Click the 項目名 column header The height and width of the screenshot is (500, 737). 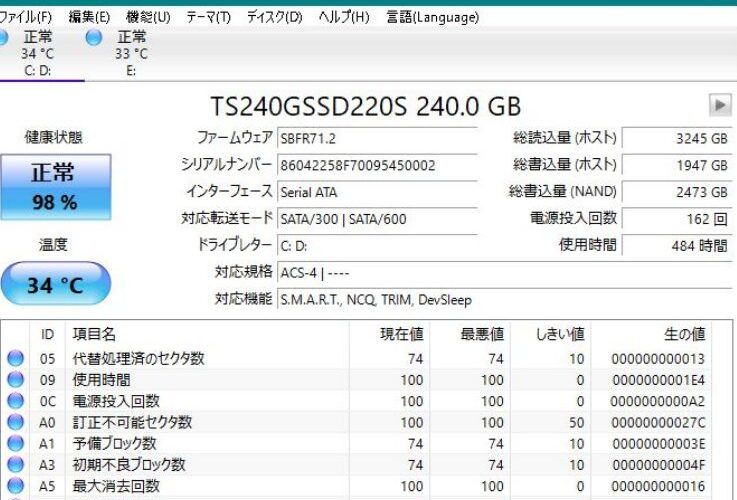(x=94, y=334)
